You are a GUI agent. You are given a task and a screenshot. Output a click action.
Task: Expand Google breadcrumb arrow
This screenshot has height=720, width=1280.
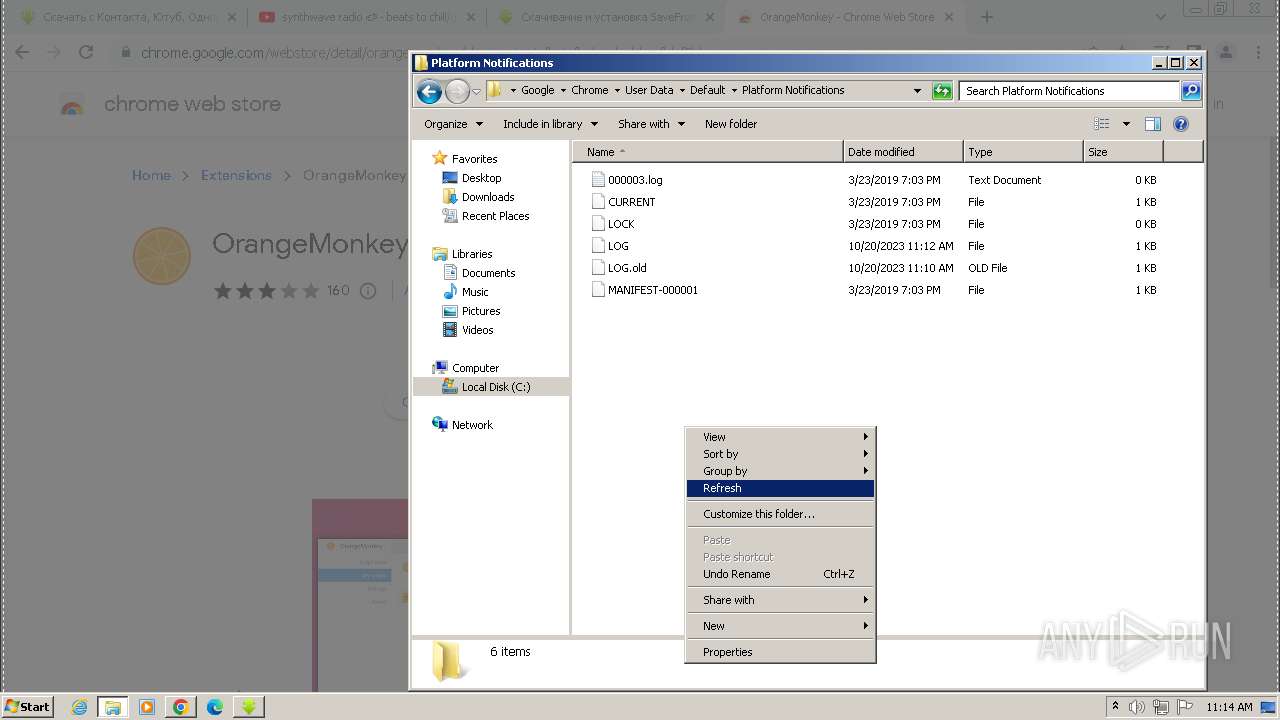(x=561, y=90)
